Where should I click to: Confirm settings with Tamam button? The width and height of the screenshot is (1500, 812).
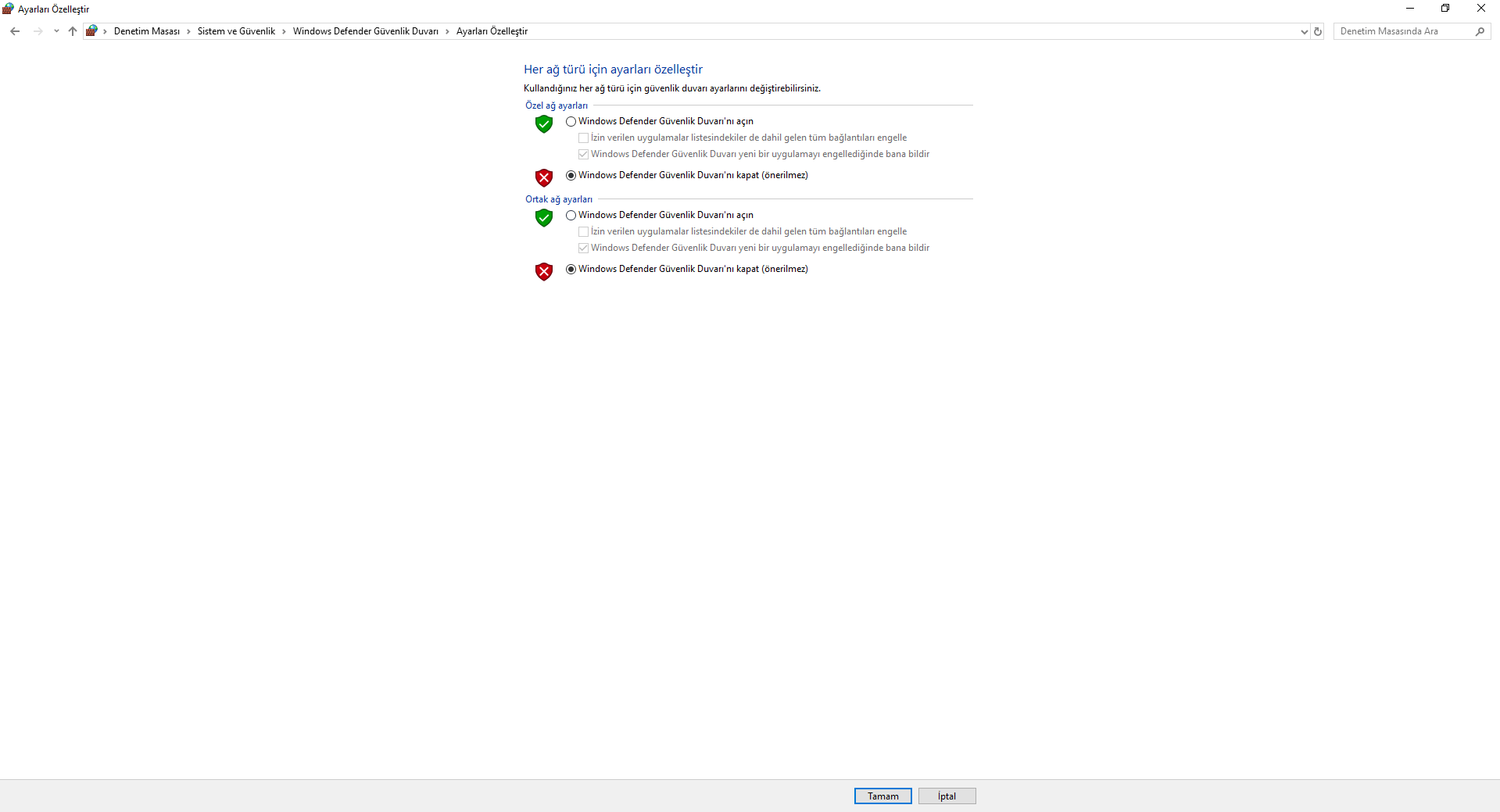pyautogui.click(x=883, y=796)
